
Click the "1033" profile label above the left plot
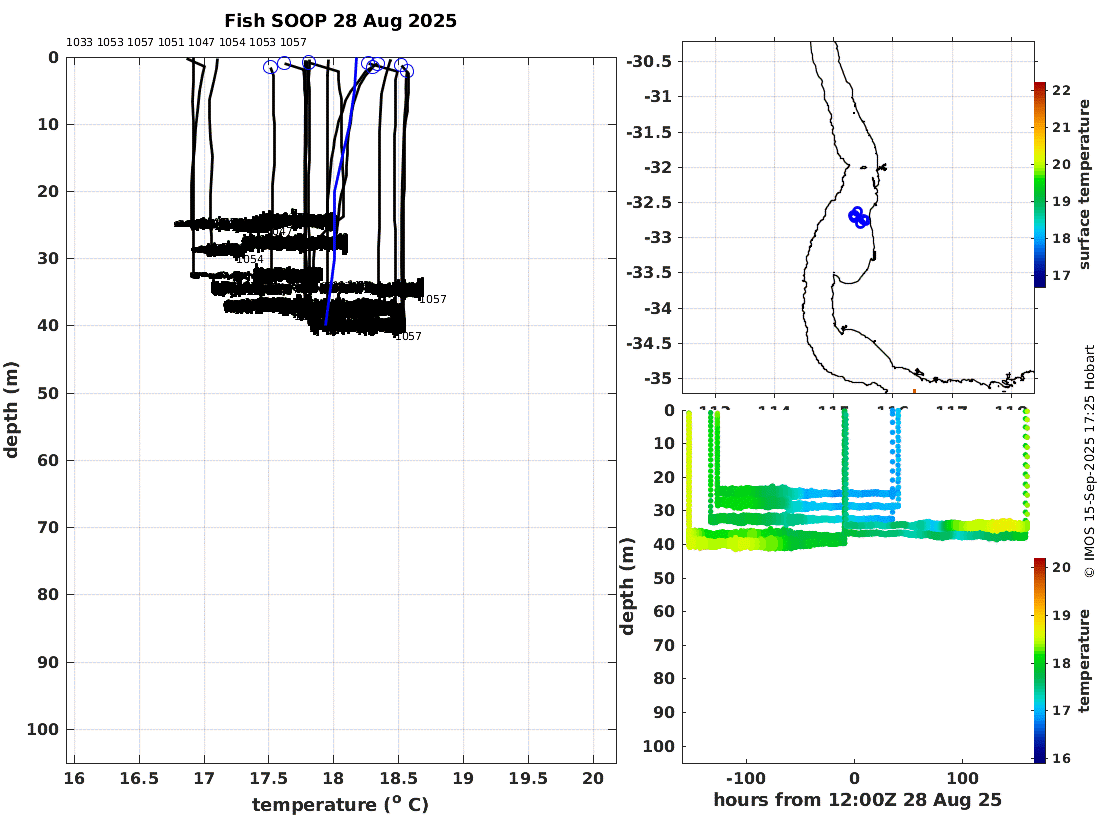pyautogui.click(x=79, y=42)
